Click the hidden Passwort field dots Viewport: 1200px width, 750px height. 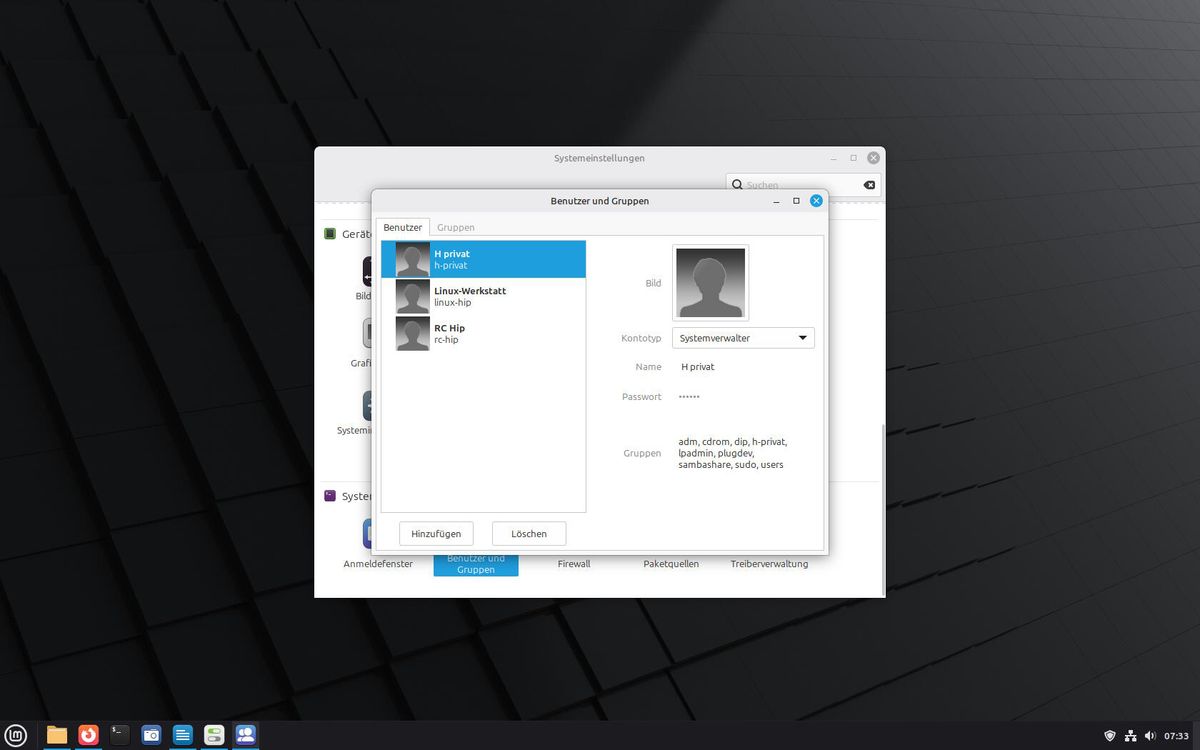point(689,397)
